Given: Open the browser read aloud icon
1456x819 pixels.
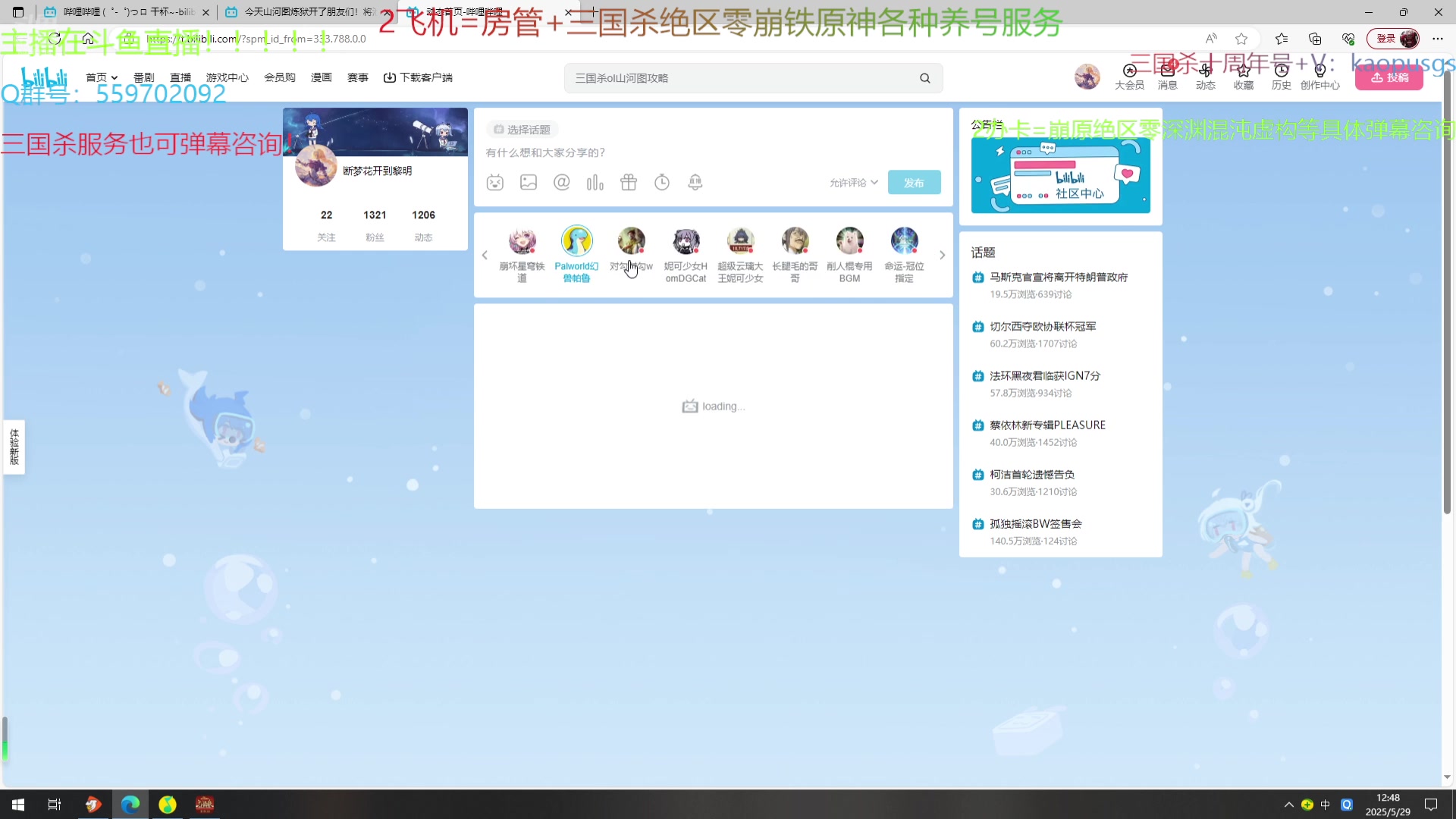Looking at the screenshot, I should [1211, 39].
